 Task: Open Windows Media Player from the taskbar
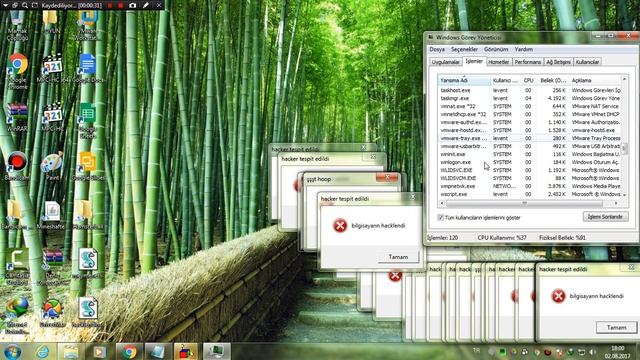99,351
